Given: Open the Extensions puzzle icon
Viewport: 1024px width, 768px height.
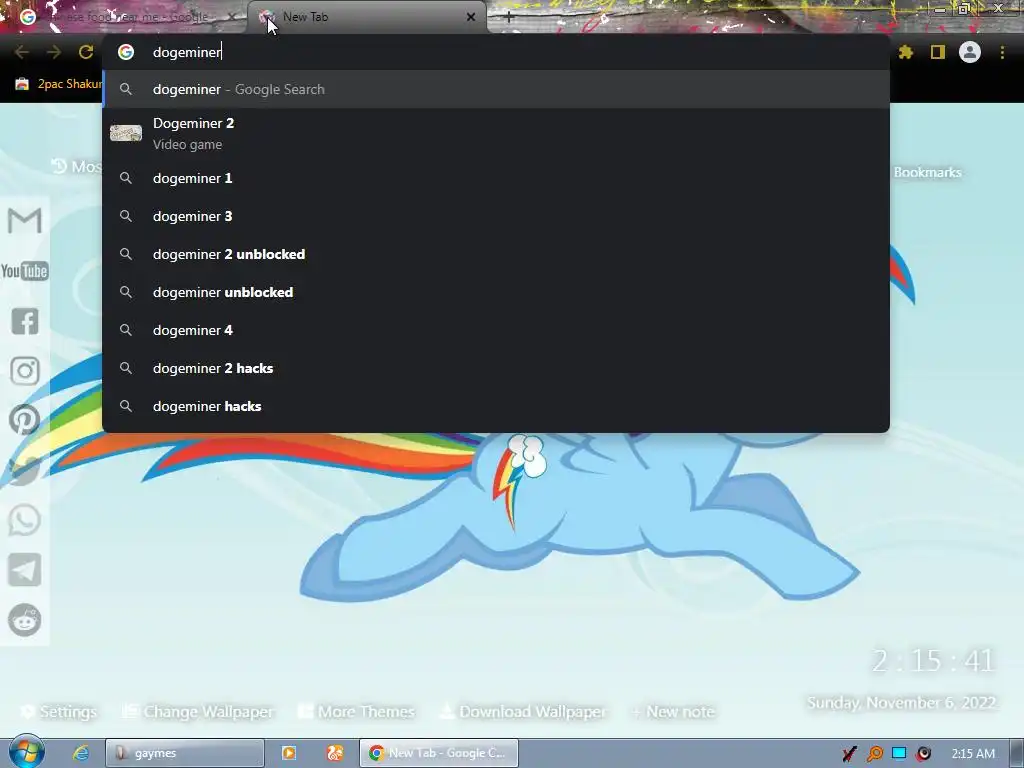Looking at the screenshot, I should coord(906,52).
